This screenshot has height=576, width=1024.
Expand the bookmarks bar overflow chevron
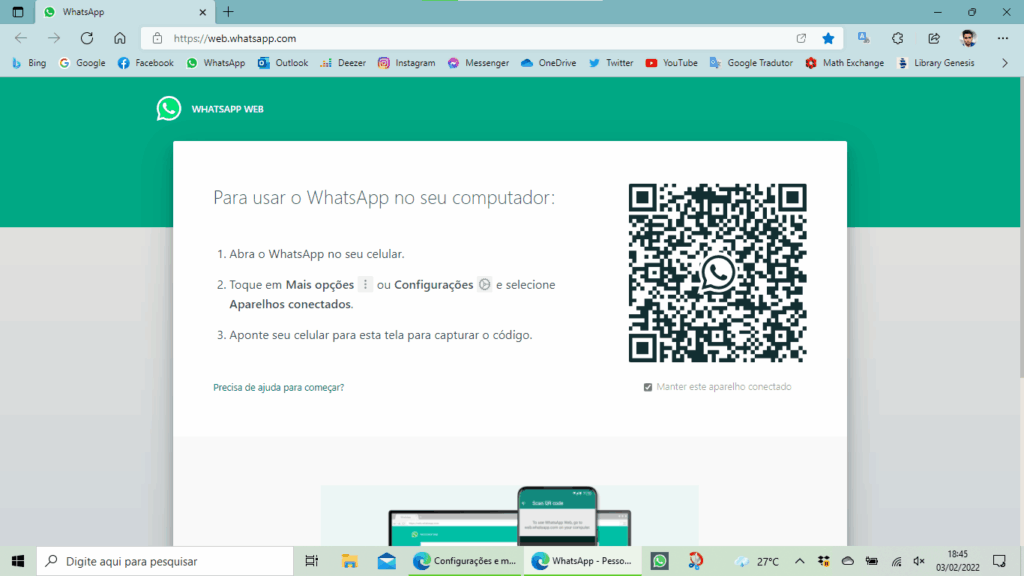click(1004, 62)
